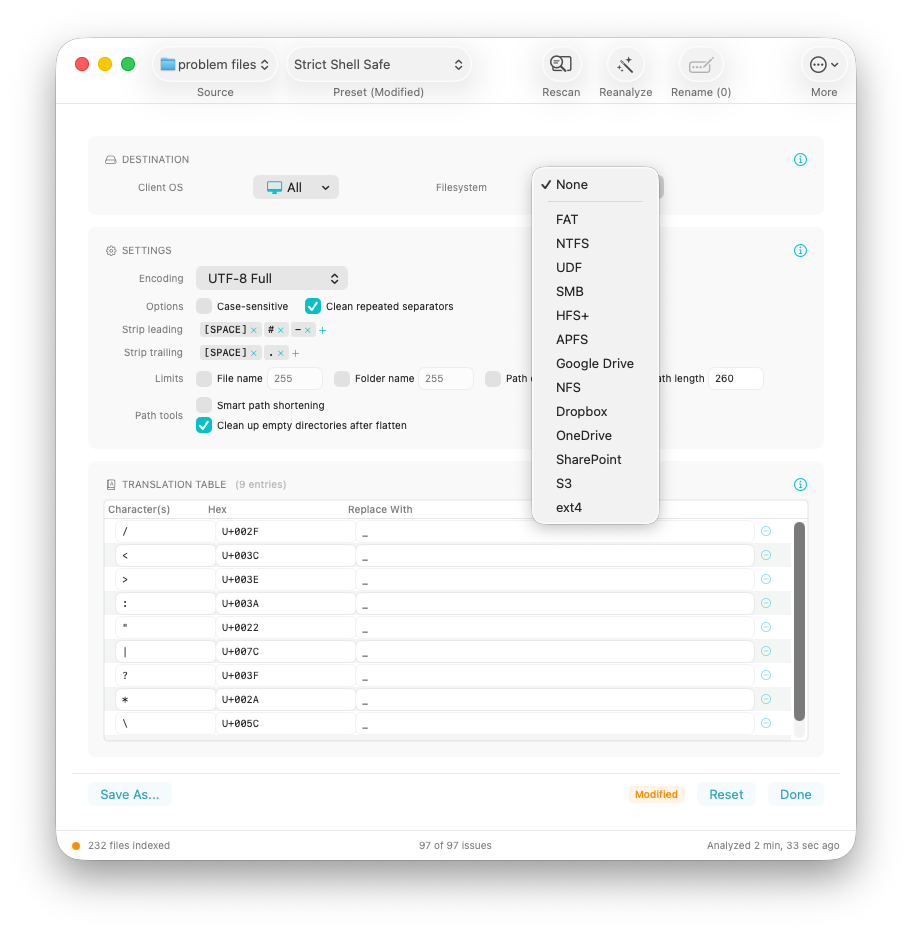Reset the modified preset settings
Viewport: 912px width, 934px height.
tap(726, 793)
